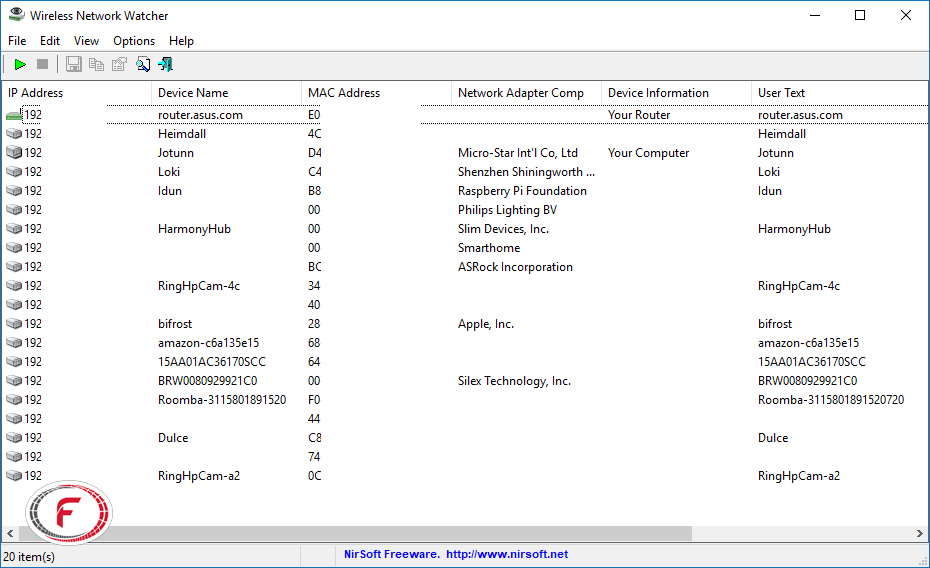This screenshot has height=568, width=930.
Task: Click the MAC address cell reading BC
Action: [314, 267]
